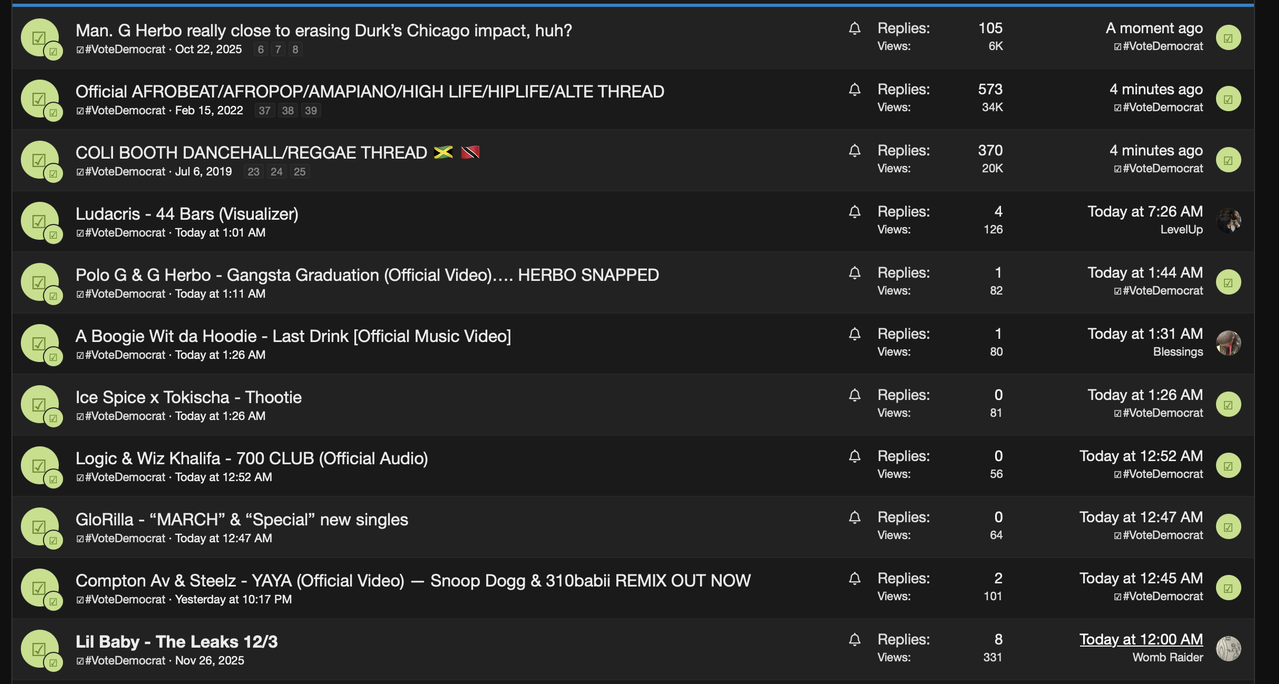Click author avatar beside Ludacris 44 Bars thread
Viewport: 1279px width, 684px height.
[40, 221]
